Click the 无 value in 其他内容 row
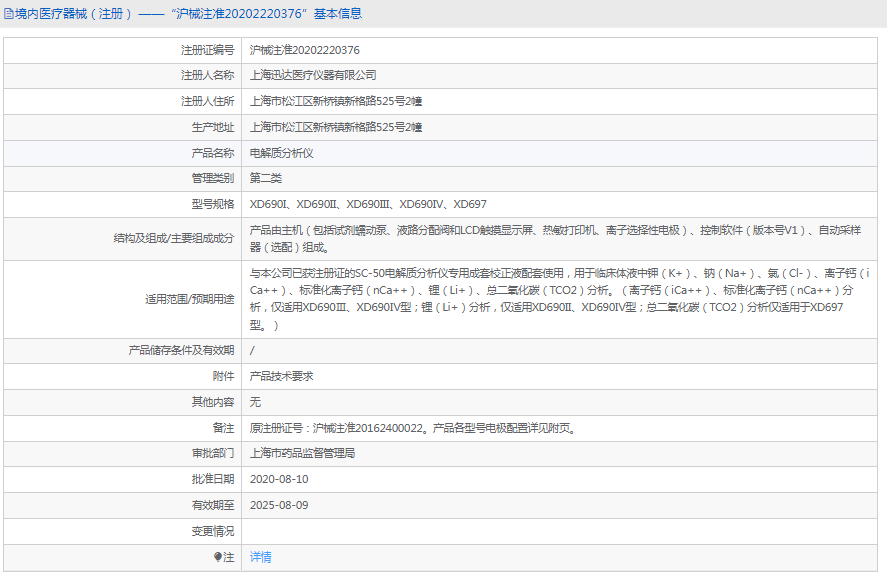 click(x=255, y=402)
